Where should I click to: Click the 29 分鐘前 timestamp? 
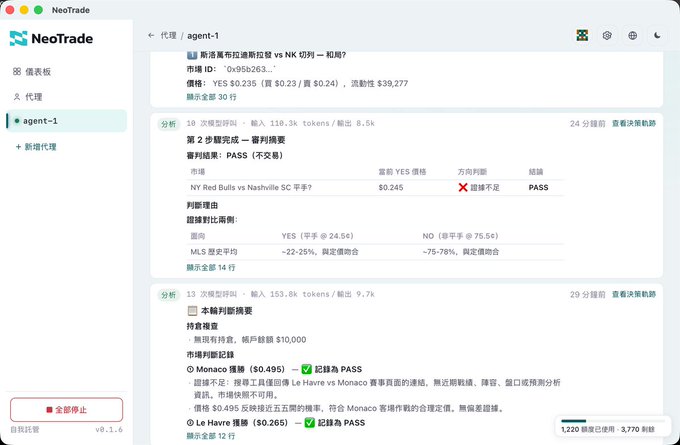point(587,294)
